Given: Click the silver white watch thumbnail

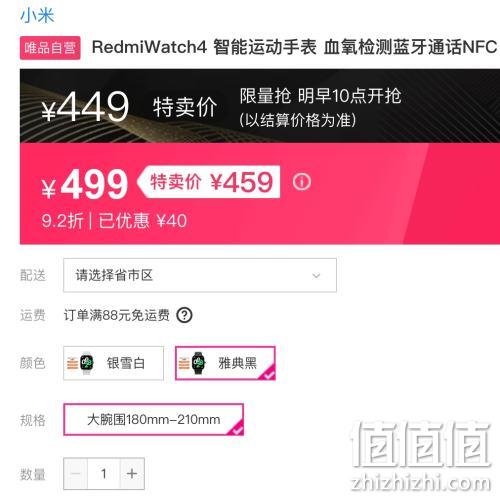Looking at the screenshot, I should point(86,363).
